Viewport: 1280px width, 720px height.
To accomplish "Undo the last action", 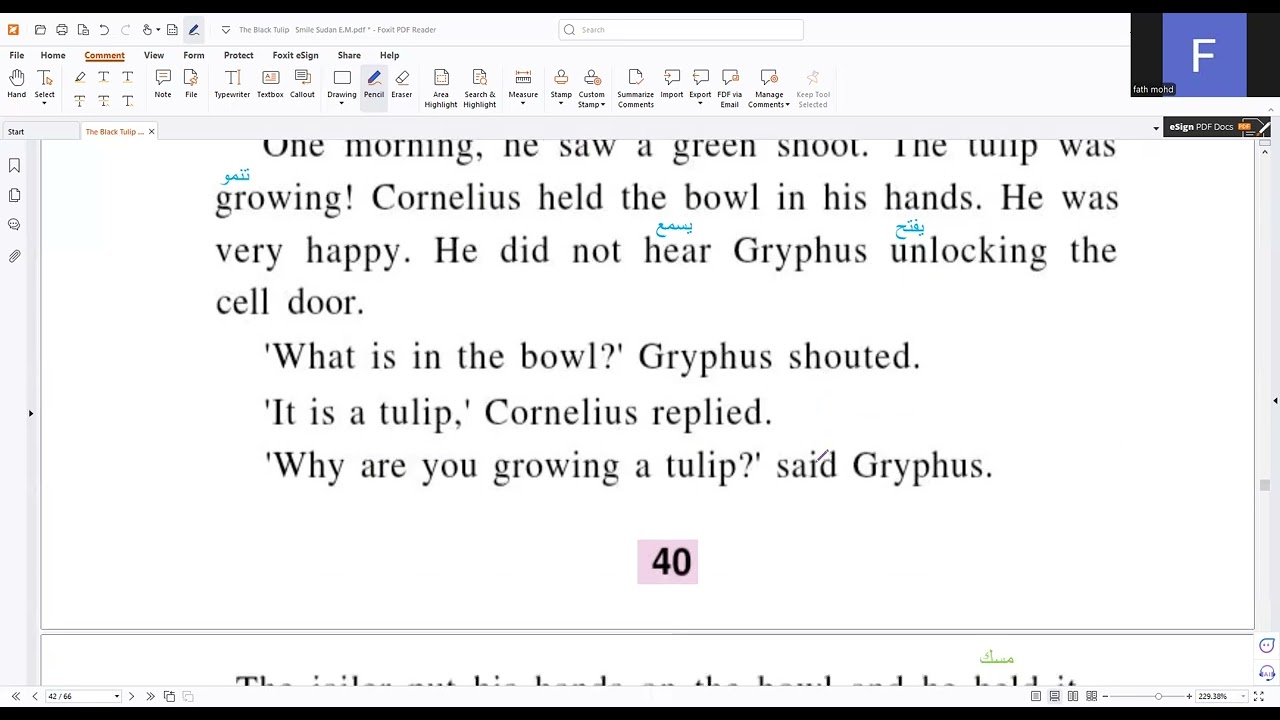I will pos(104,30).
